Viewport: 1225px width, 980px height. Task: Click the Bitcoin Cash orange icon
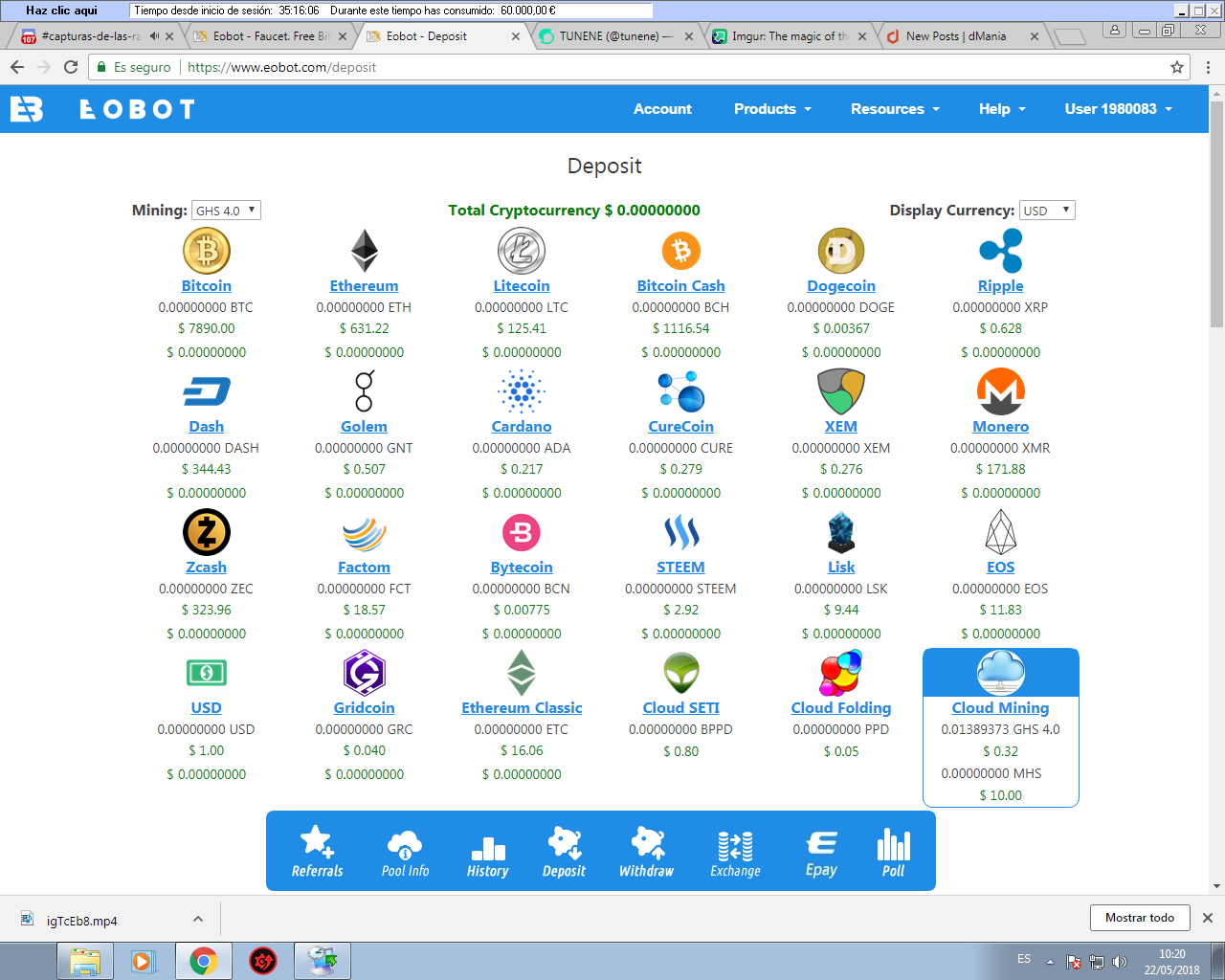[x=681, y=251]
